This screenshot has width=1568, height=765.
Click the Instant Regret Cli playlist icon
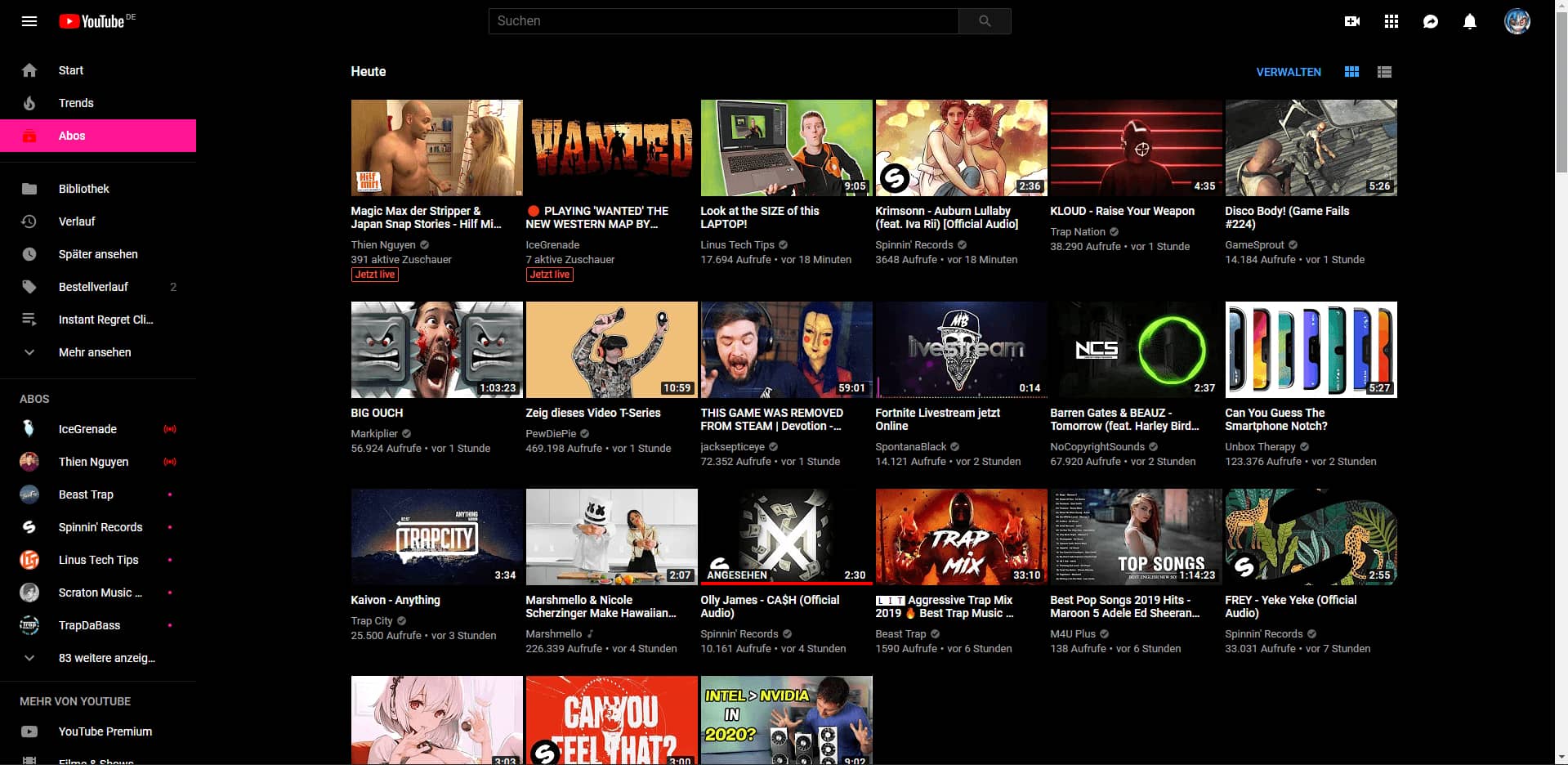pyautogui.click(x=29, y=320)
